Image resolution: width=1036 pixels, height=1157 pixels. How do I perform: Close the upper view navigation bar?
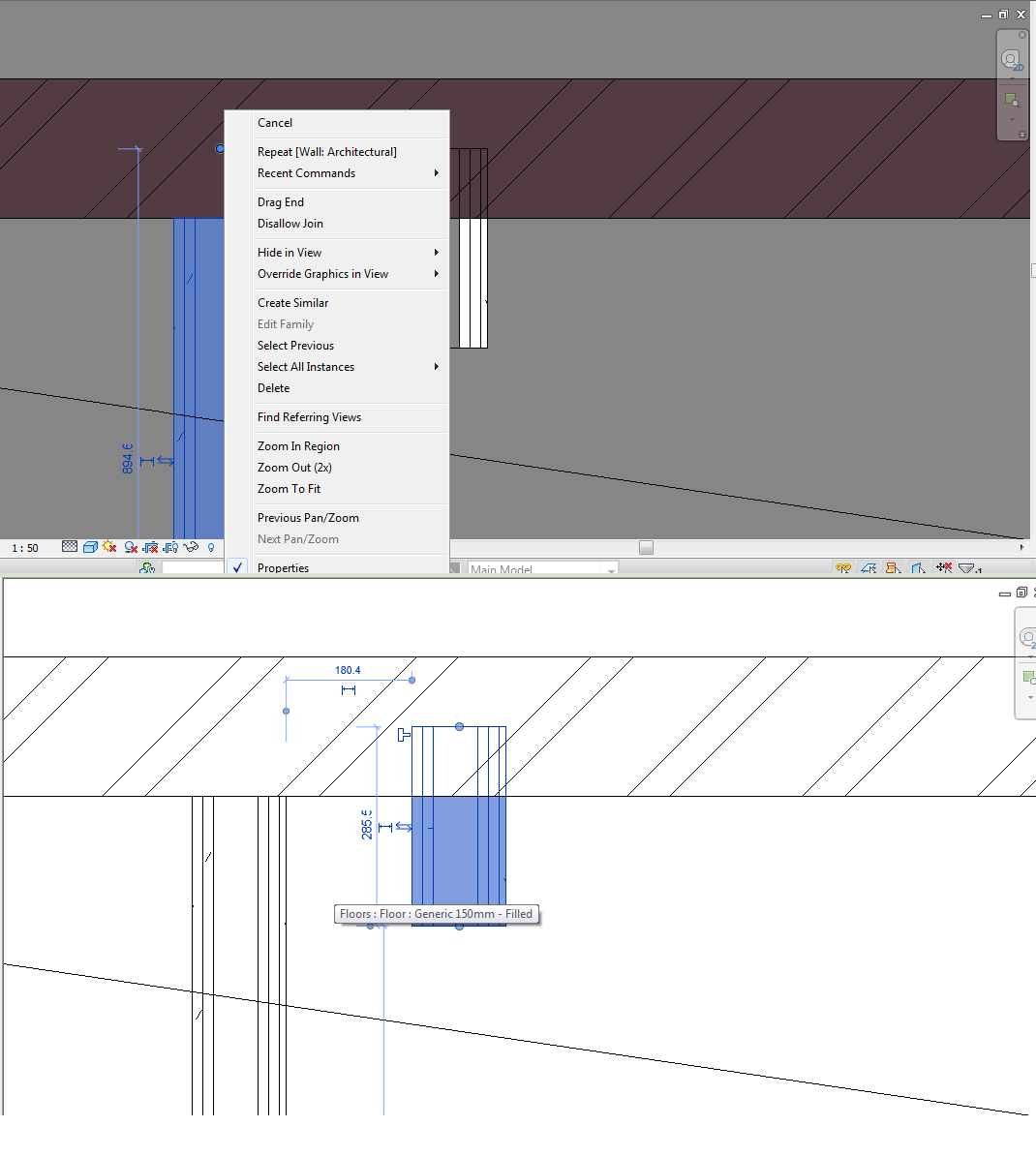(x=1022, y=35)
